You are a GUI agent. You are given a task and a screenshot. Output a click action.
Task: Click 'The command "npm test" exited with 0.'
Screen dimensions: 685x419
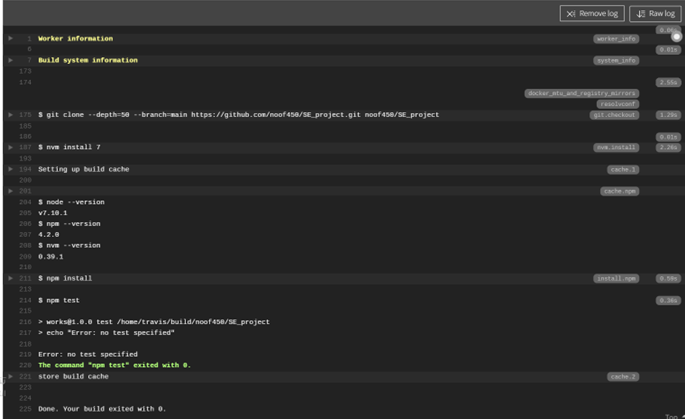(114, 365)
